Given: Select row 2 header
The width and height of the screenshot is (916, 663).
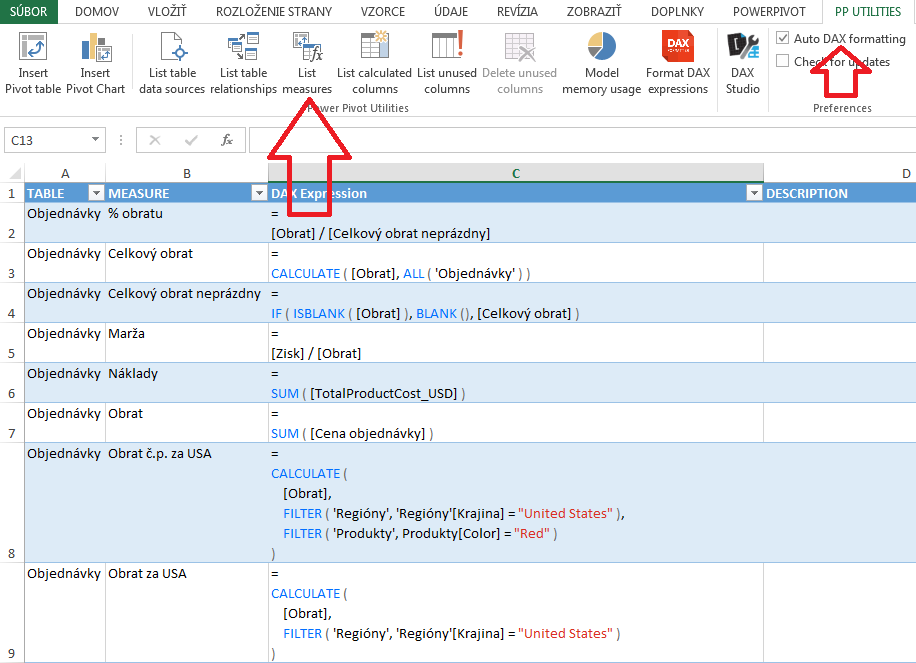Looking at the screenshot, I should (12, 223).
